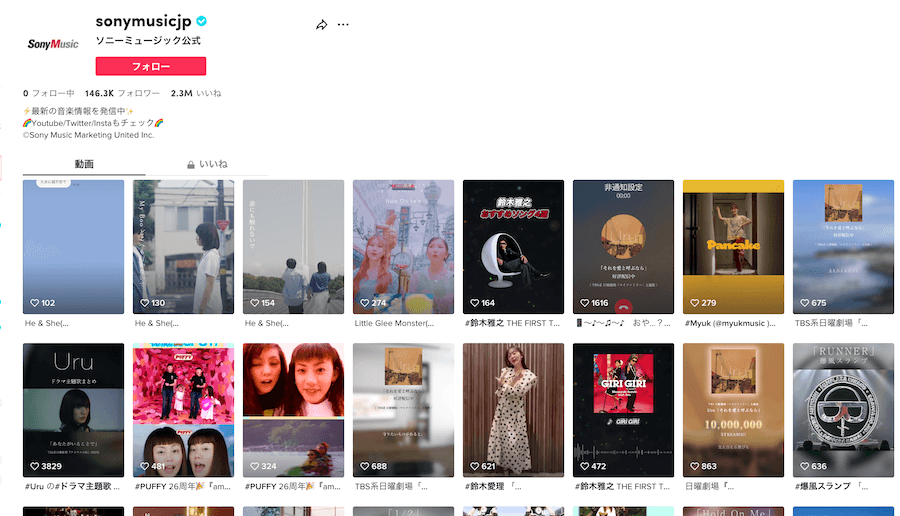Open the Little Glee Monster video thumbnail
The width and height of the screenshot is (900, 516).
[404, 247]
